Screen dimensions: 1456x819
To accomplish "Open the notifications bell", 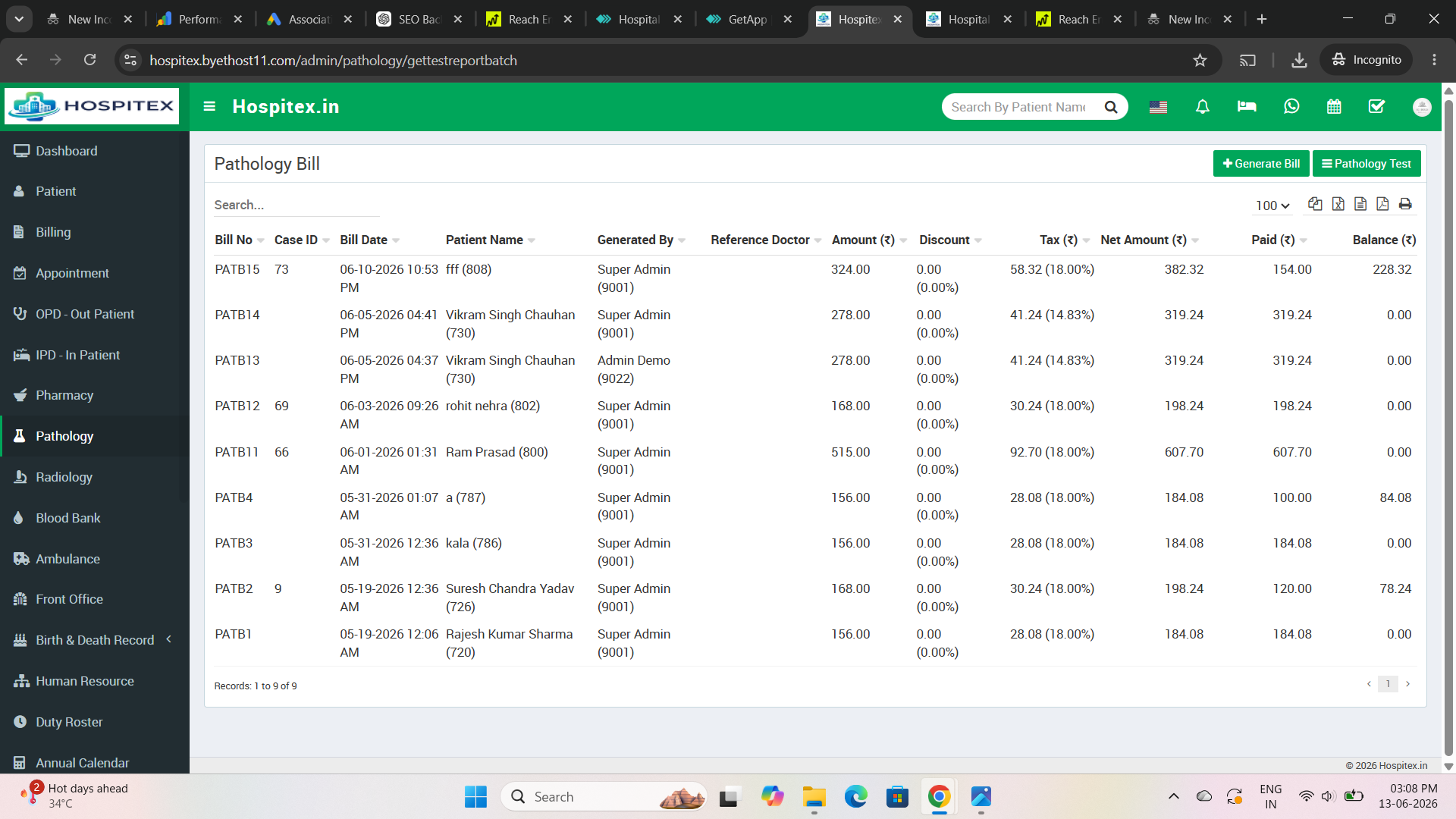I will click(1202, 107).
